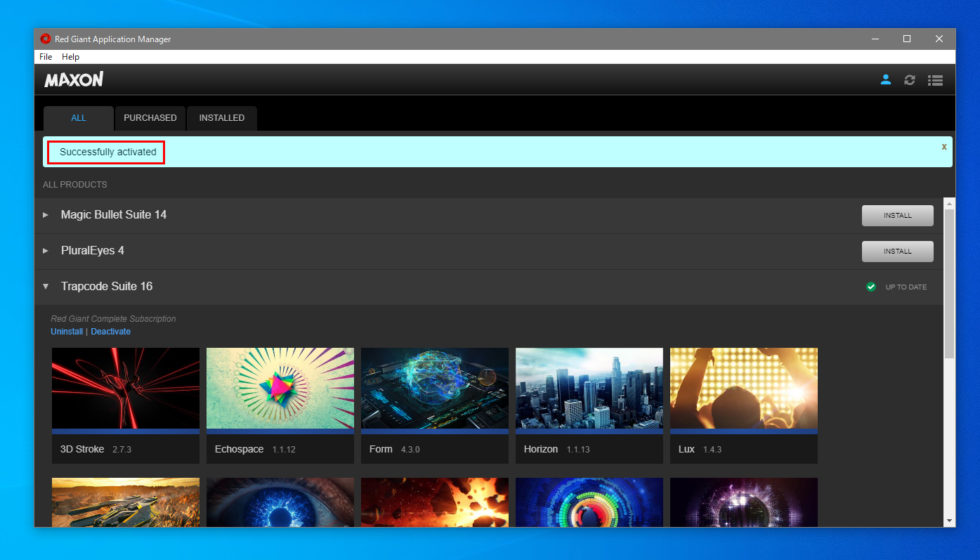Dismiss the Successfully activated banner
The width and height of the screenshot is (980, 560).
coord(944,146)
